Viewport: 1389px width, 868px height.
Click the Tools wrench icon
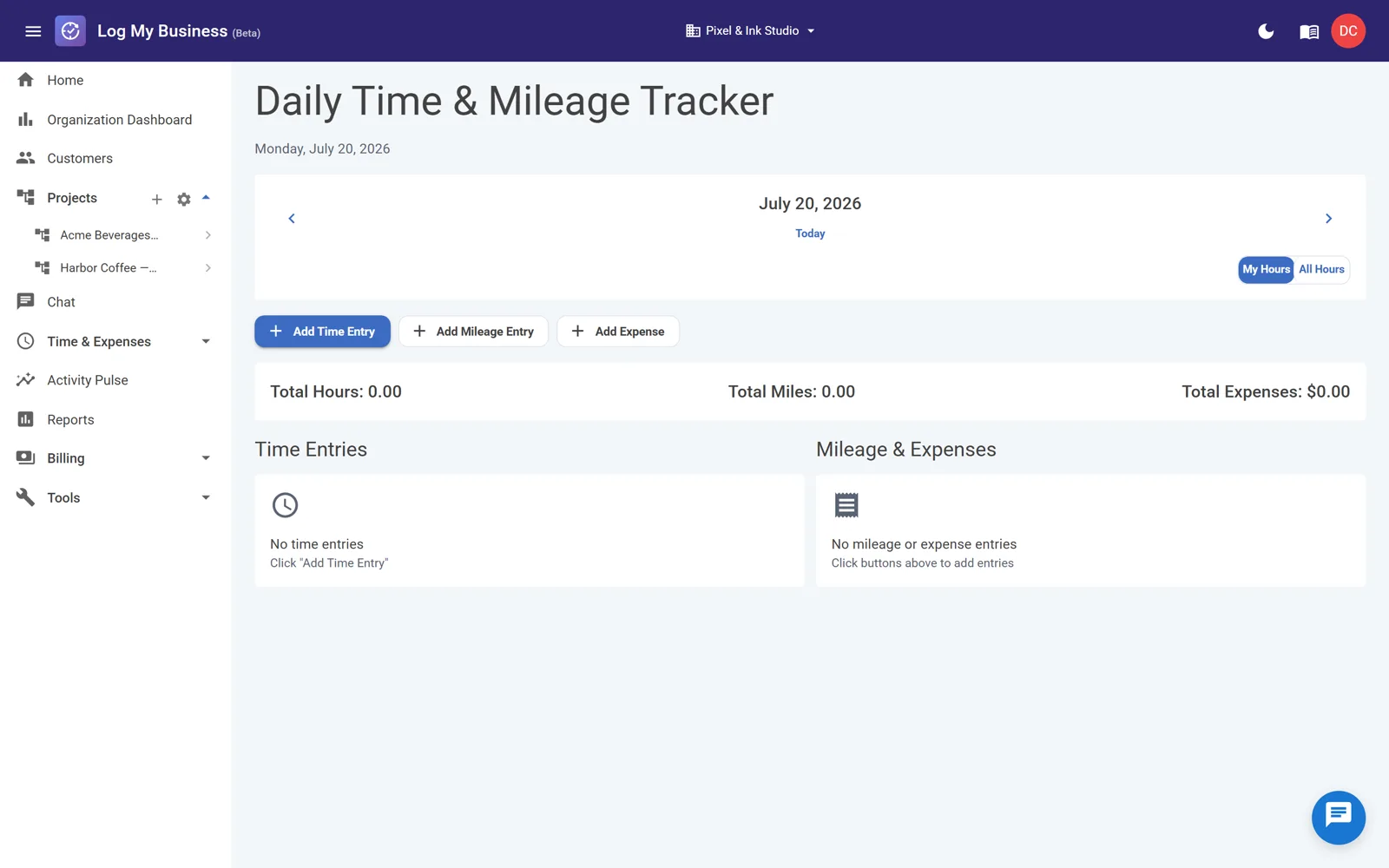(25, 497)
